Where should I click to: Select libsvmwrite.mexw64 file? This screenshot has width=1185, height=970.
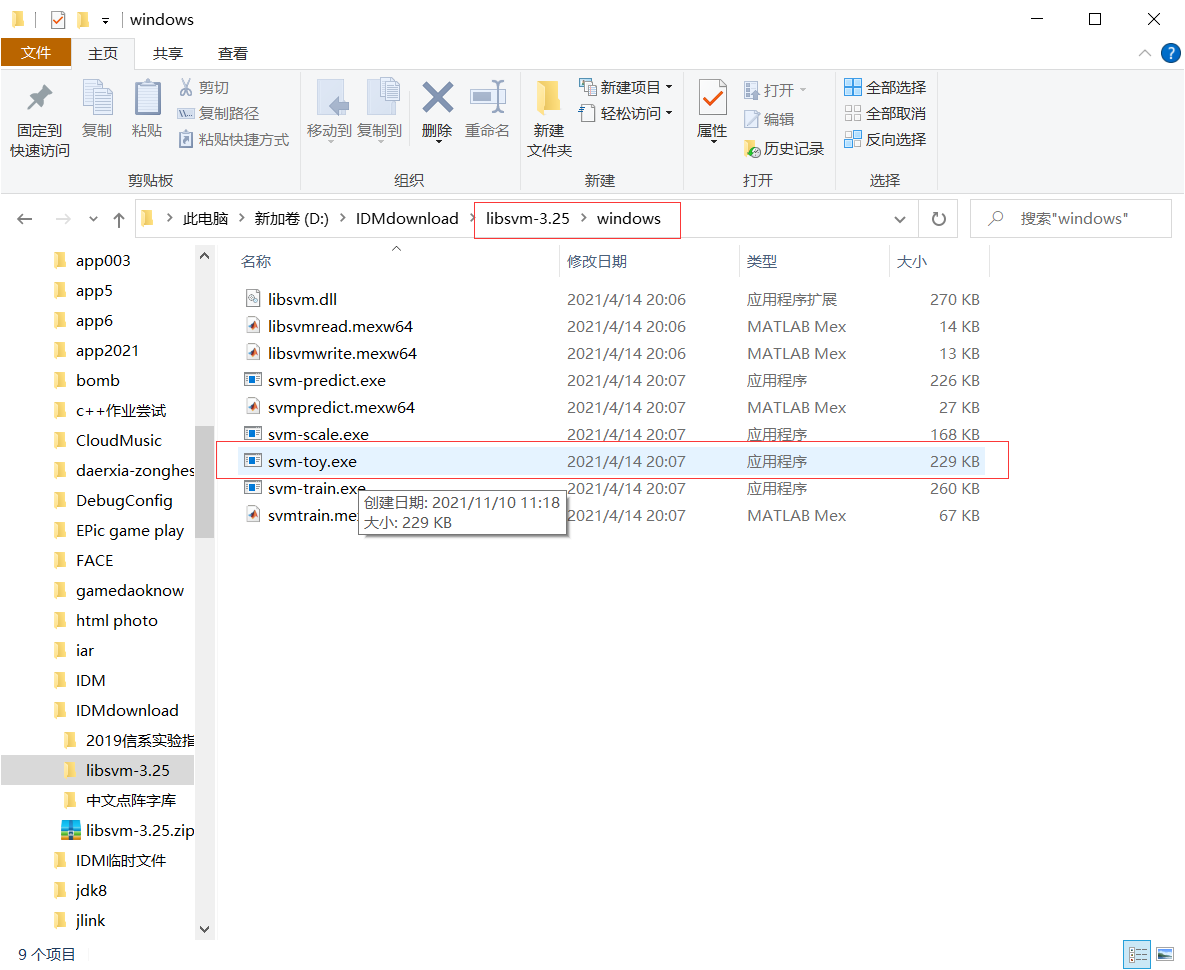(612, 353)
